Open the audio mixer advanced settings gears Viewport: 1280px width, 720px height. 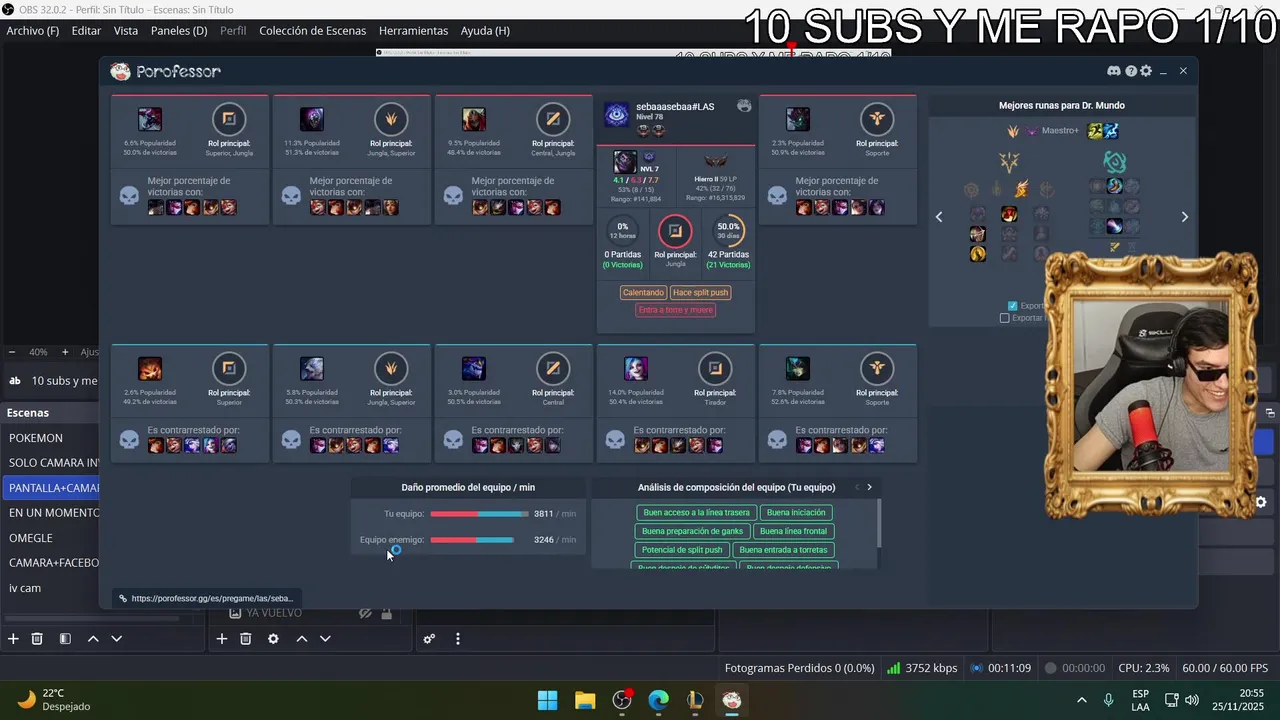[x=429, y=639]
